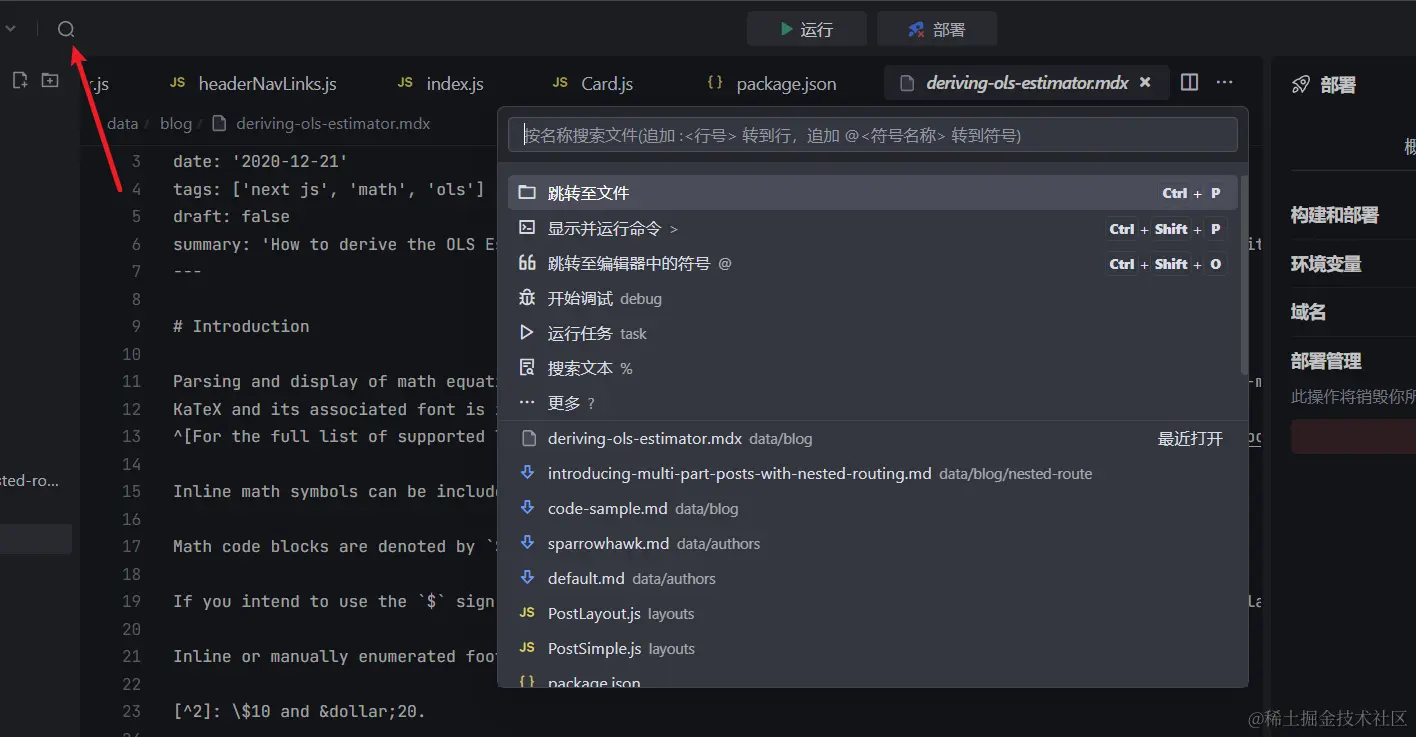
Task: Click the split editor icon
Action: (x=1189, y=82)
